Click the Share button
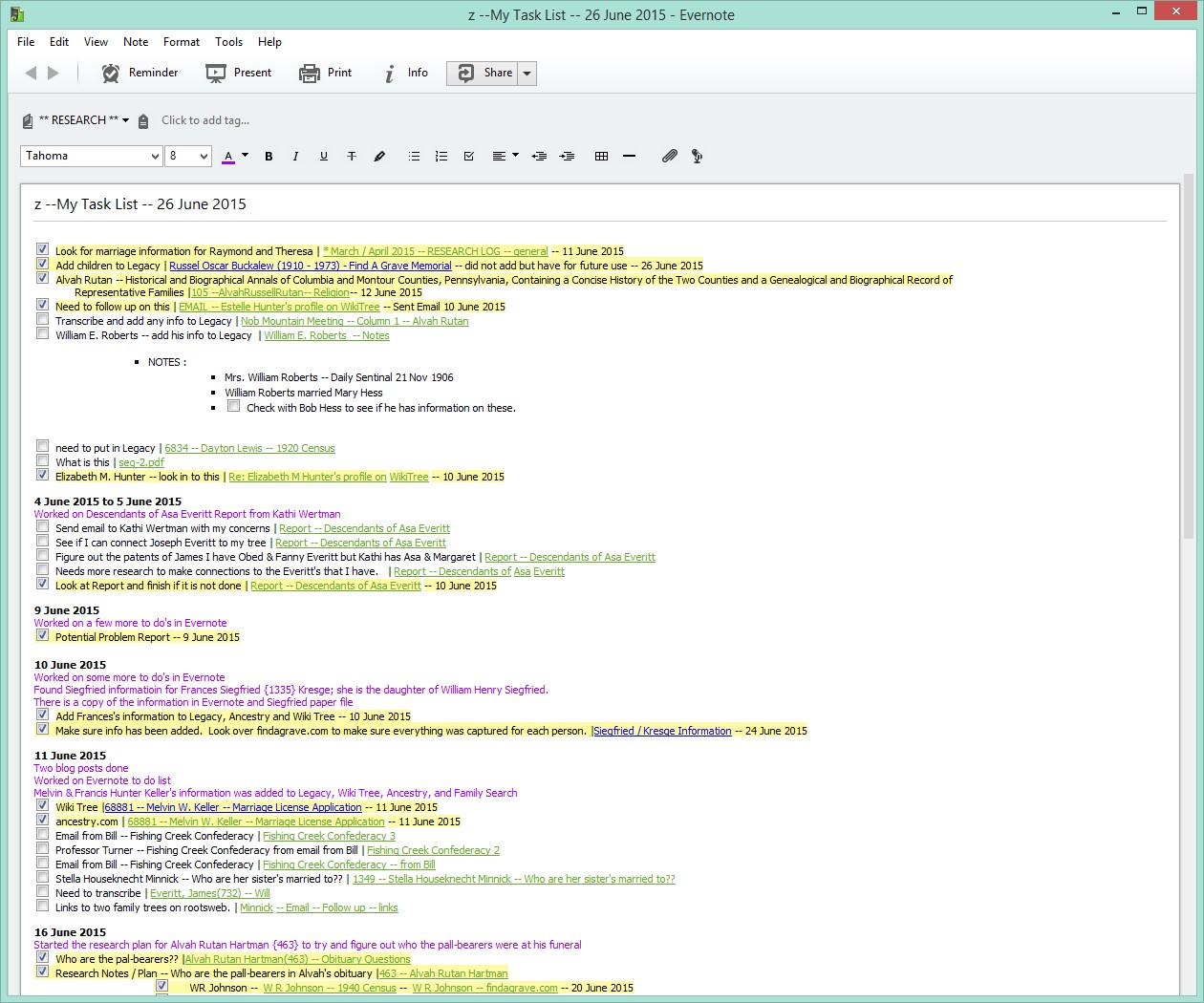1204x1003 pixels. (x=483, y=73)
